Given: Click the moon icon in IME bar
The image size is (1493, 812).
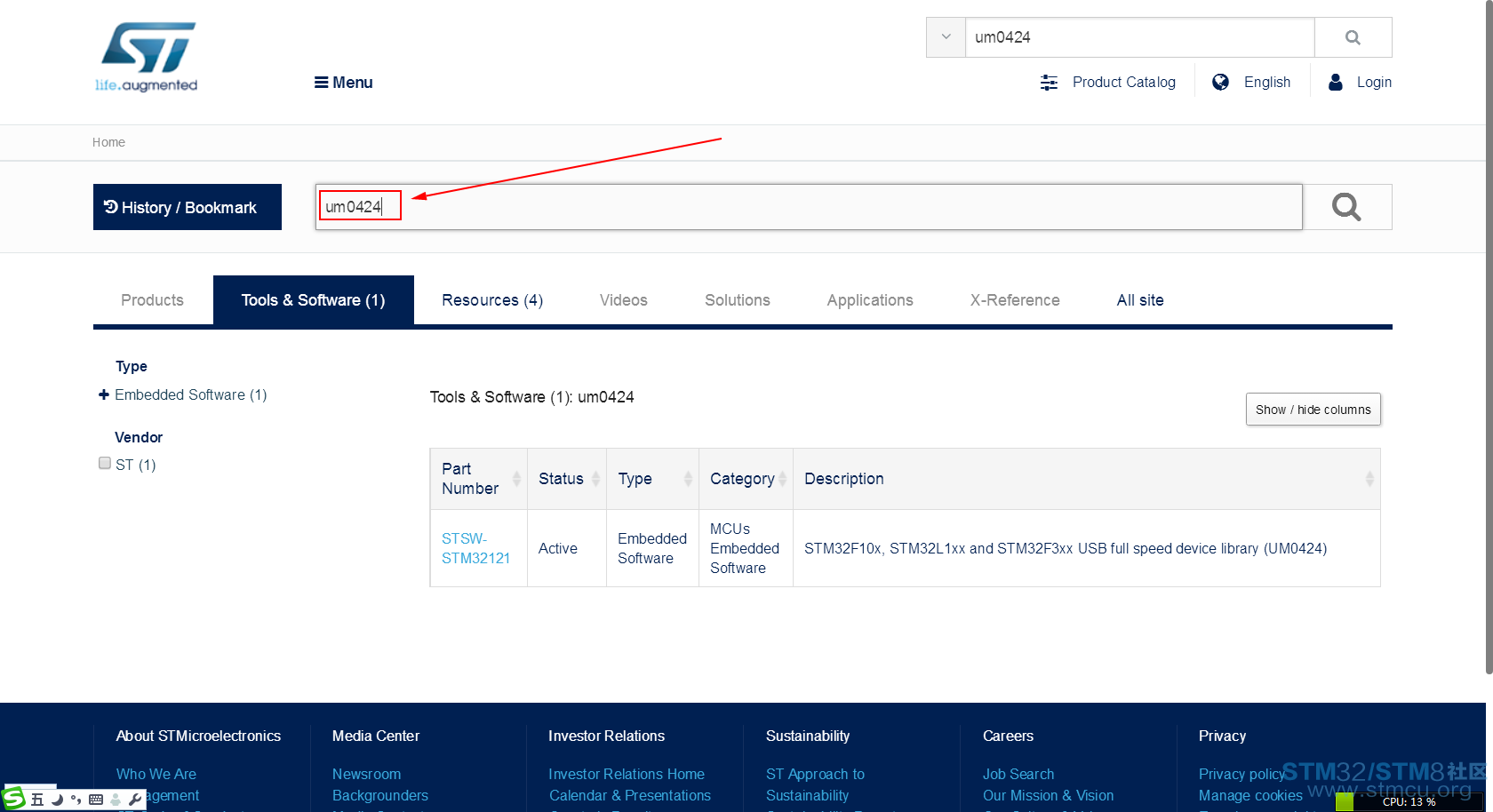Looking at the screenshot, I should [x=57, y=800].
